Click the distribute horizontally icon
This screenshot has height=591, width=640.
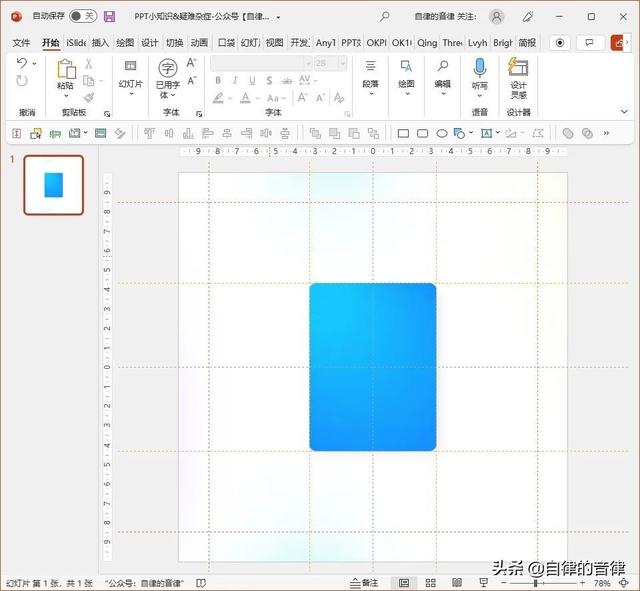tap(266, 133)
